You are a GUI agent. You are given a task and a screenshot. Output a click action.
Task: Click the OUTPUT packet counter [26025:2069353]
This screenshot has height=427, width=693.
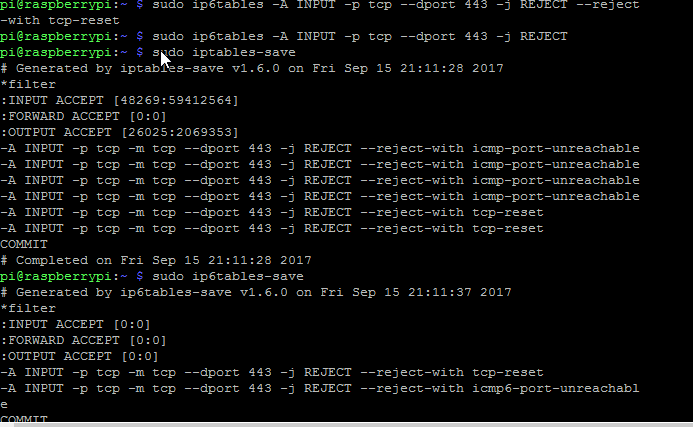tap(181, 132)
